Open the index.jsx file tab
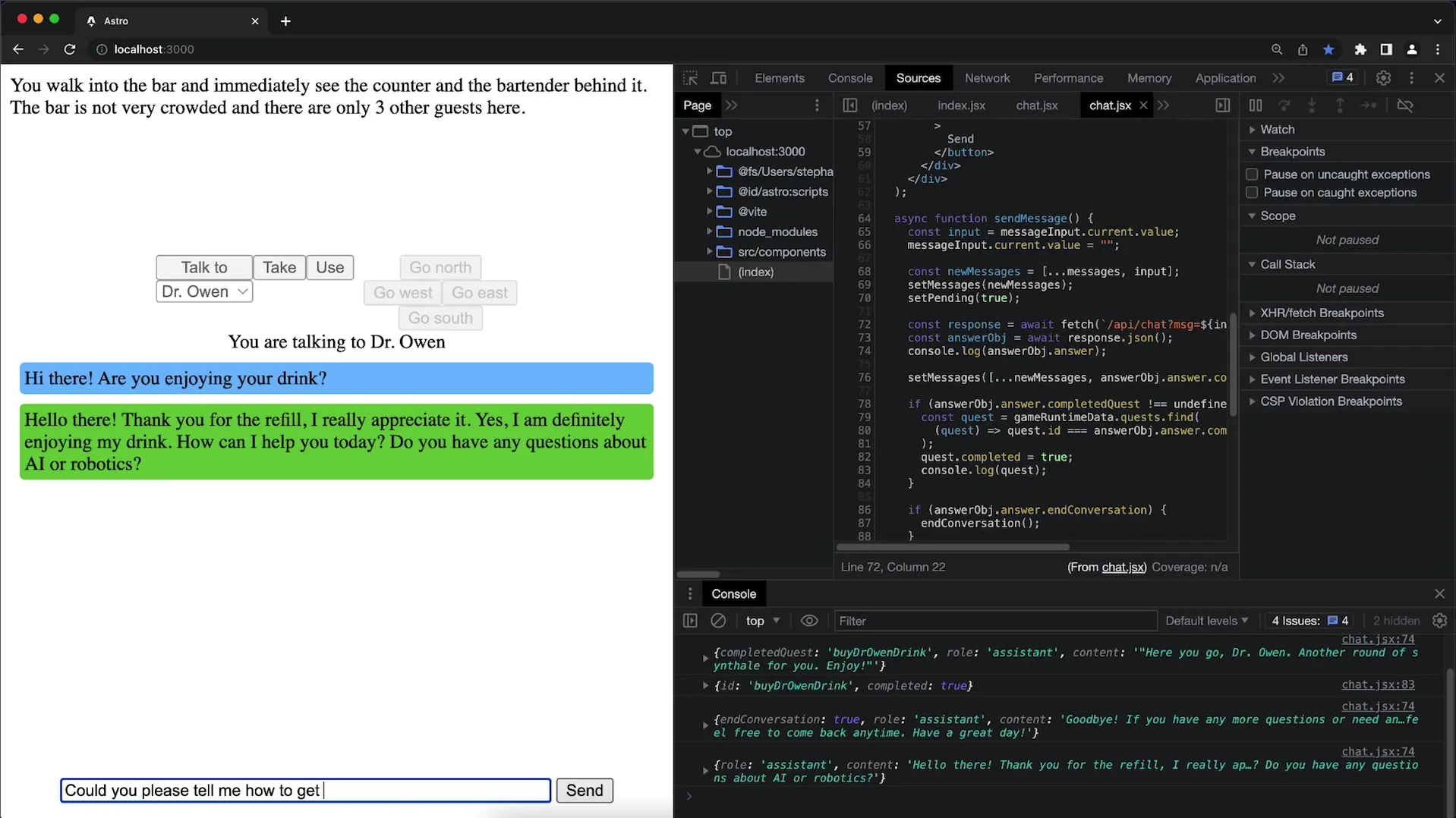Image resolution: width=1456 pixels, height=818 pixels. point(961,105)
